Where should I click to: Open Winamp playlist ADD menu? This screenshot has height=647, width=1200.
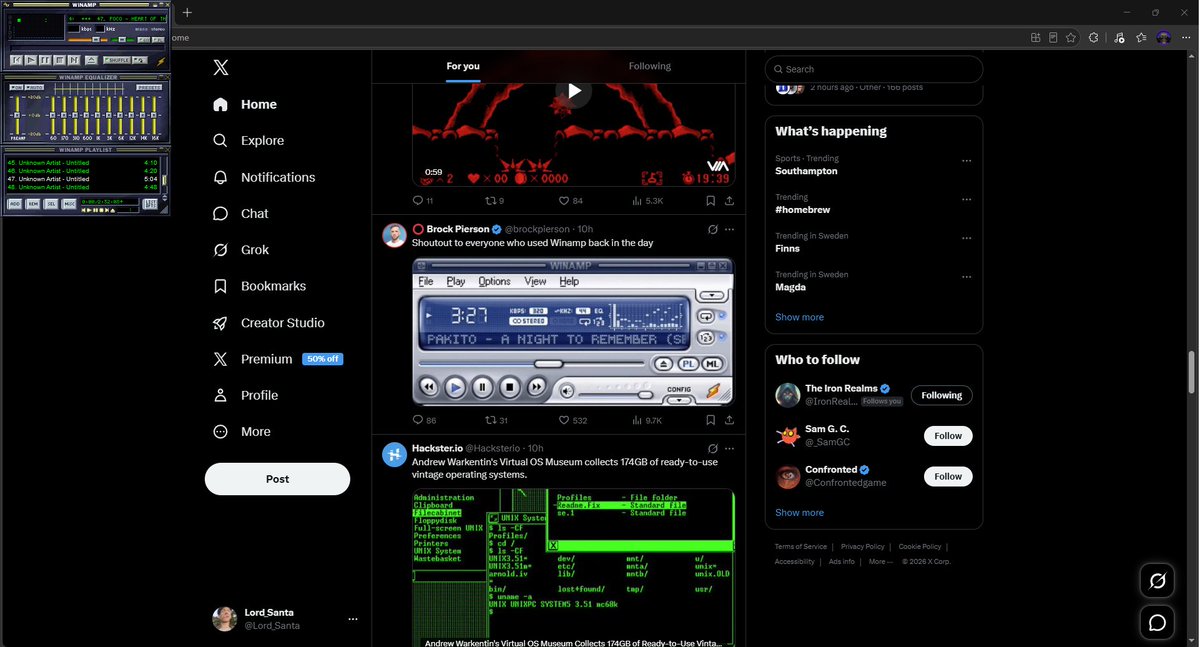point(15,203)
